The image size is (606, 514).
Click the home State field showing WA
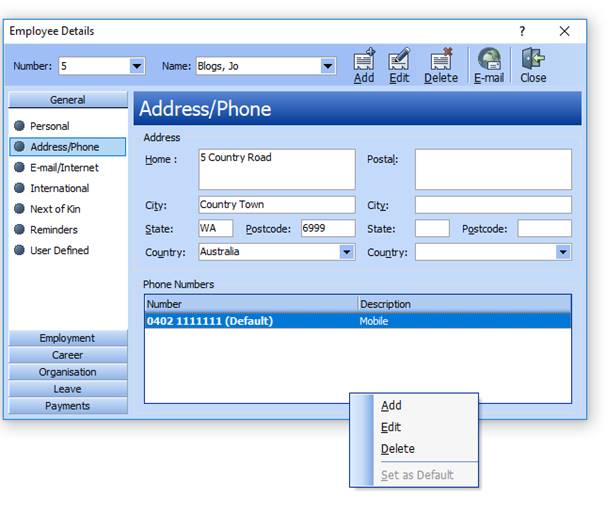tap(216, 228)
